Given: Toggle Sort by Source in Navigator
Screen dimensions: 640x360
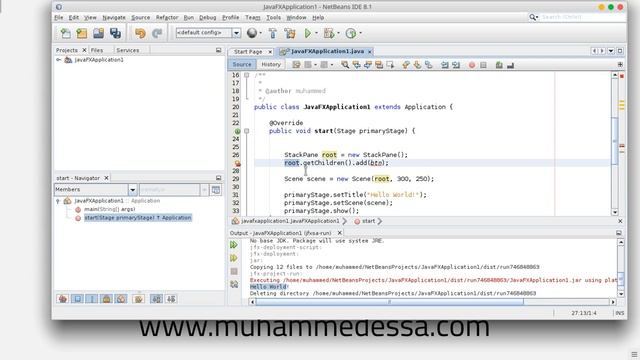Looking at the screenshot, I should (171, 299).
